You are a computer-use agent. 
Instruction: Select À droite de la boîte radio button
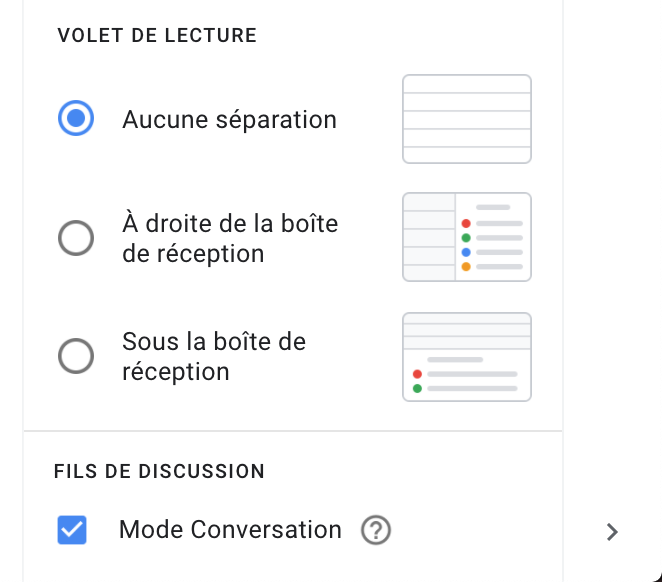point(76,238)
